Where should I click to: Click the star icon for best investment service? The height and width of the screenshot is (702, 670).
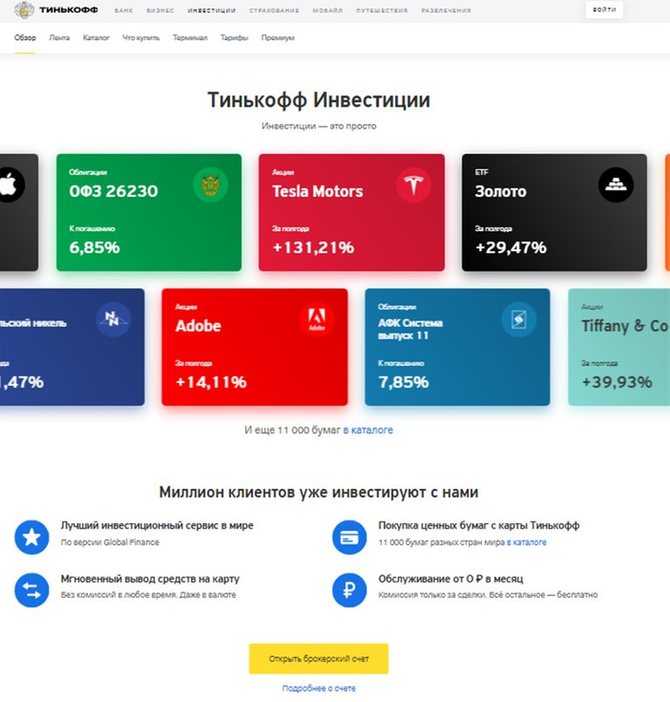pyautogui.click(x=32, y=537)
